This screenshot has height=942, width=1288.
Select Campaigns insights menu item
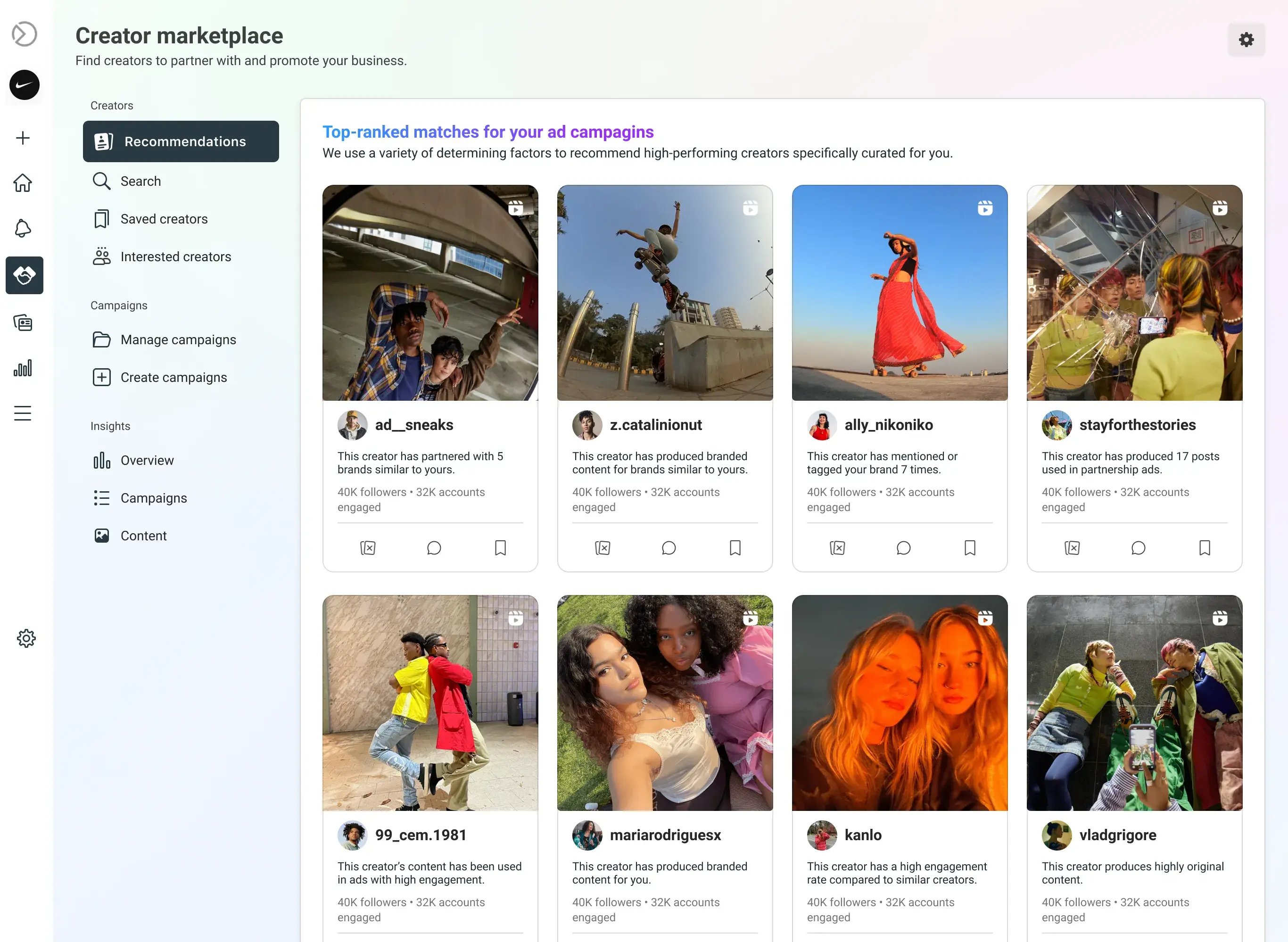[153, 497]
